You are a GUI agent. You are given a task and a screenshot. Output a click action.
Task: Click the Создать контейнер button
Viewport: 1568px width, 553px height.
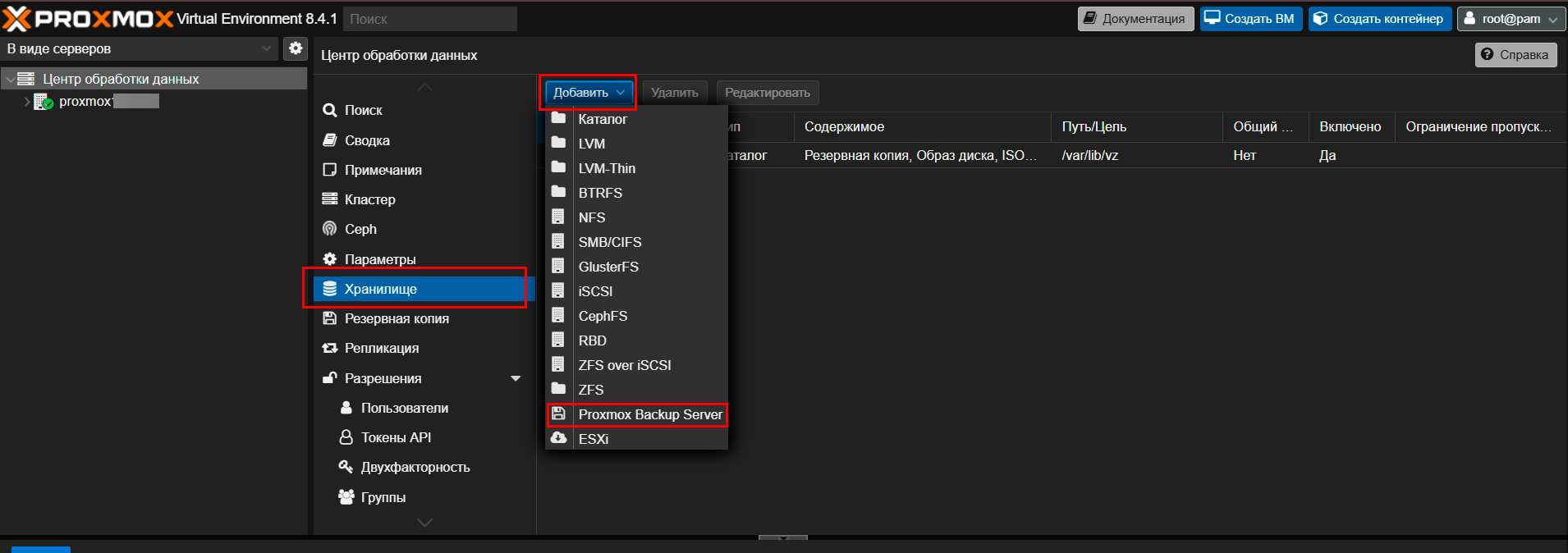pyautogui.click(x=1380, y=19)
